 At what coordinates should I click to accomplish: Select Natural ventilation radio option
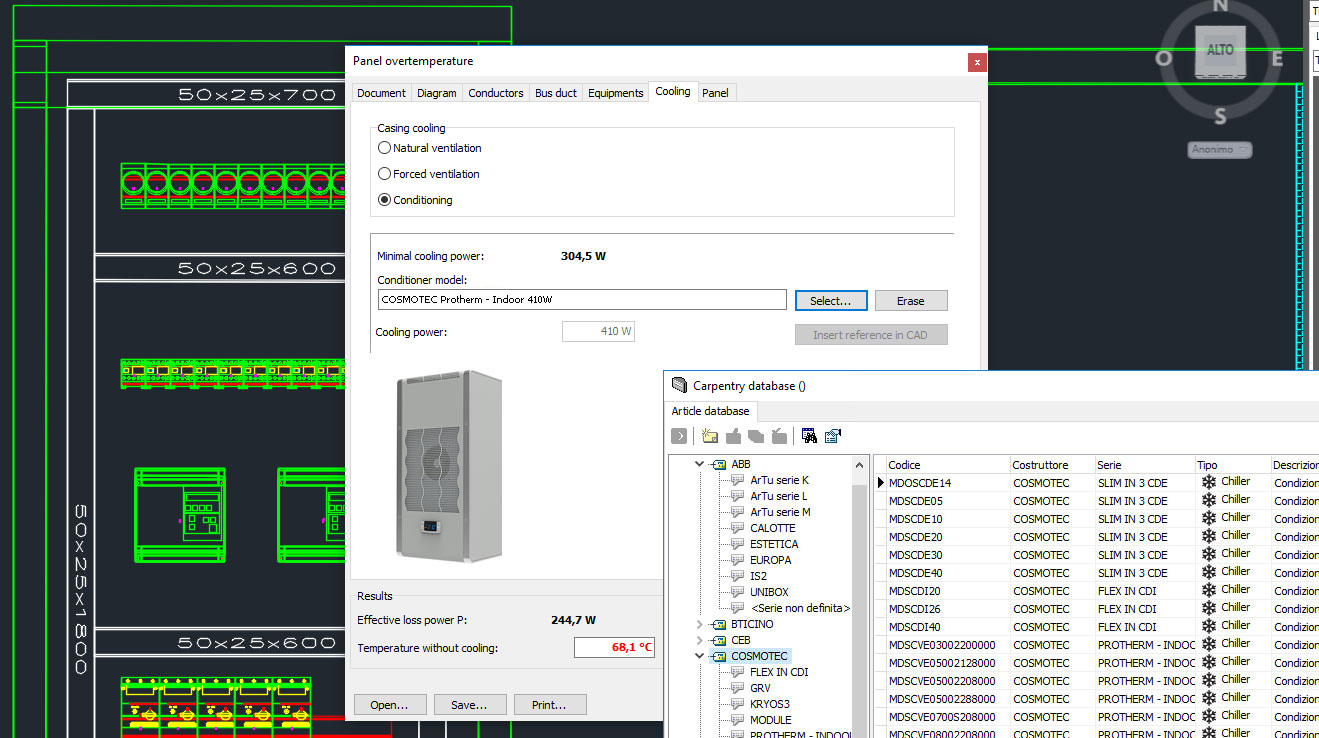385,148
